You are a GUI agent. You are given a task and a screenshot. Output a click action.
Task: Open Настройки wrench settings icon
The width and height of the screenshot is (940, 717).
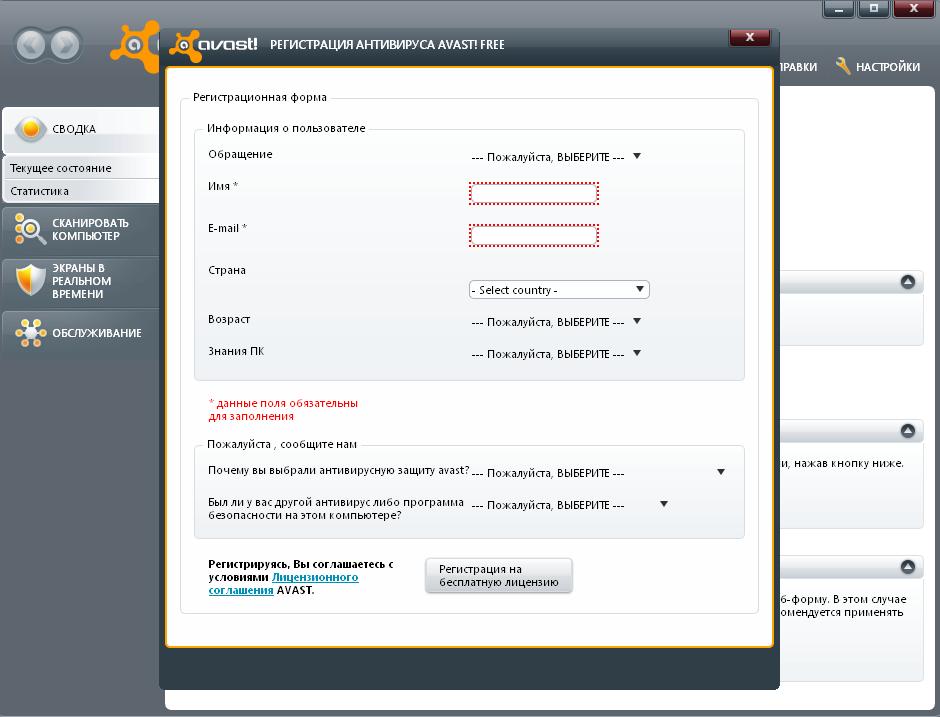pyautogui.click(x=843, y=67)
